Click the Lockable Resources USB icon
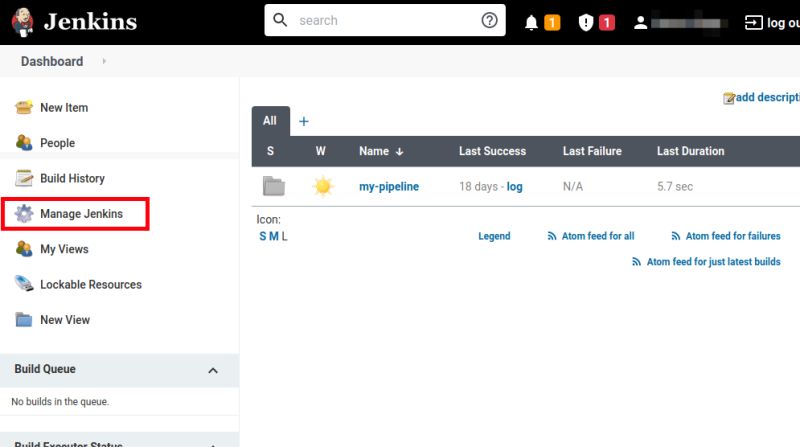800x447 pixels. click(x=23, y=283)
